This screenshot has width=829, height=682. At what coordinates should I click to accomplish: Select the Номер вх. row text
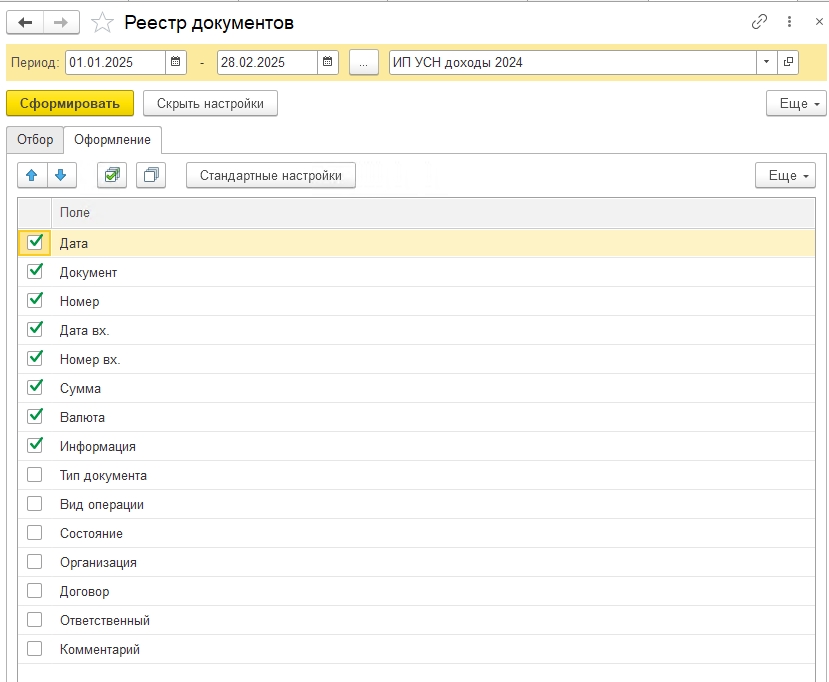(90, 360)
